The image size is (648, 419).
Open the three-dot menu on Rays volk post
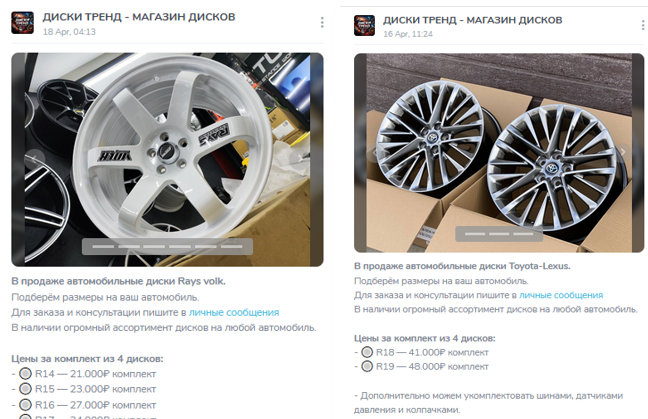[322, 23]
